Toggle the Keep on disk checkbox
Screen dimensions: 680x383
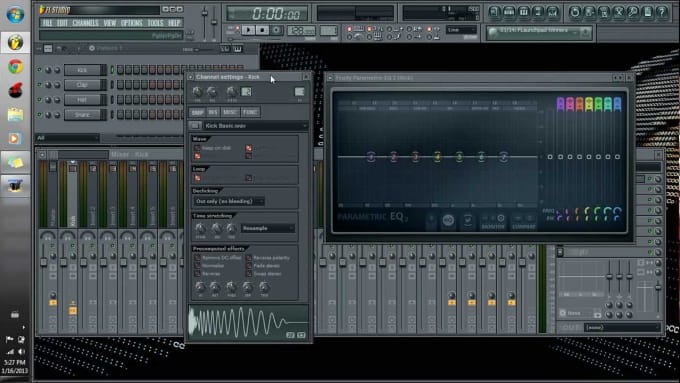click(197, 148)
